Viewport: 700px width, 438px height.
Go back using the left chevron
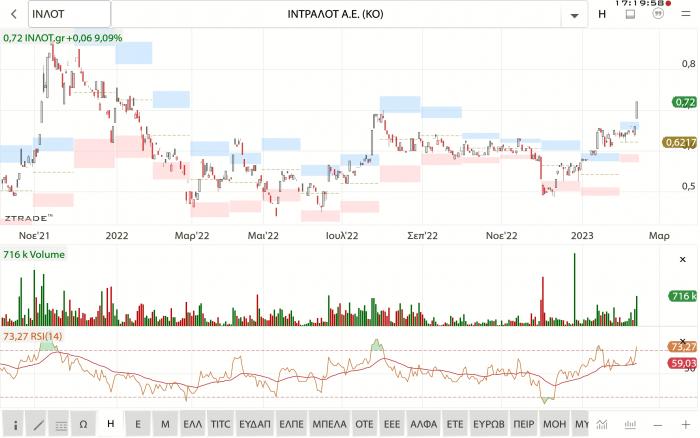point(13,15)
